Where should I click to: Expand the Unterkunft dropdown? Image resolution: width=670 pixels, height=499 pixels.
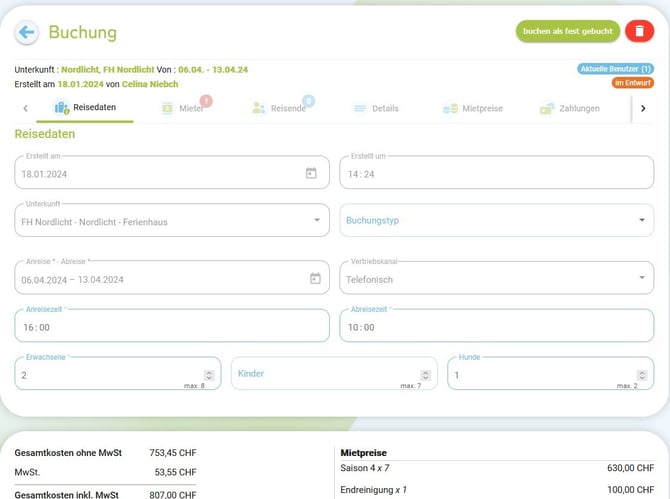pyautogui.click(x=317, y=221)
